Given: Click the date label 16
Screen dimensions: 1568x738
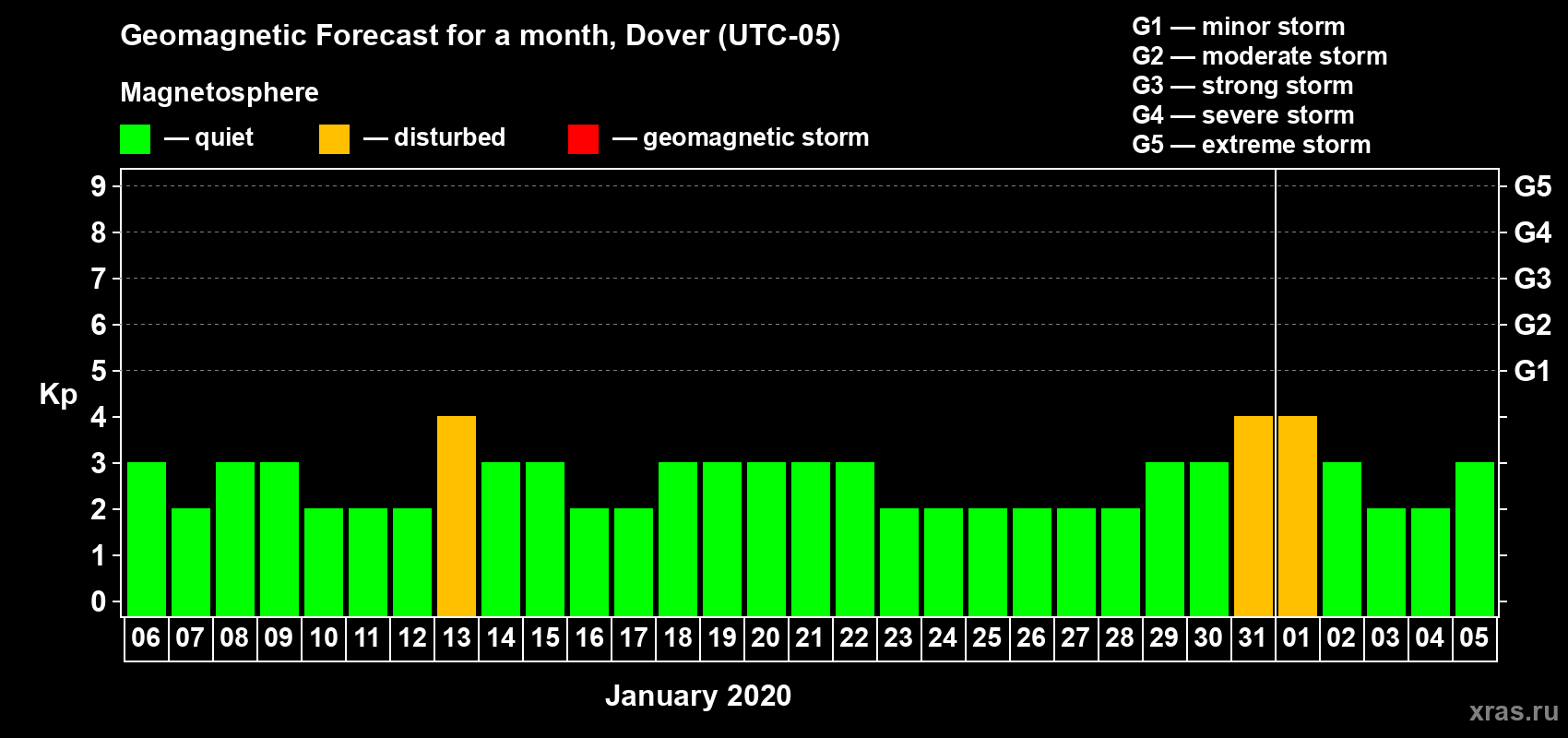Looking at the screenshot, I should pyautogui.click(x=588, y=637).
